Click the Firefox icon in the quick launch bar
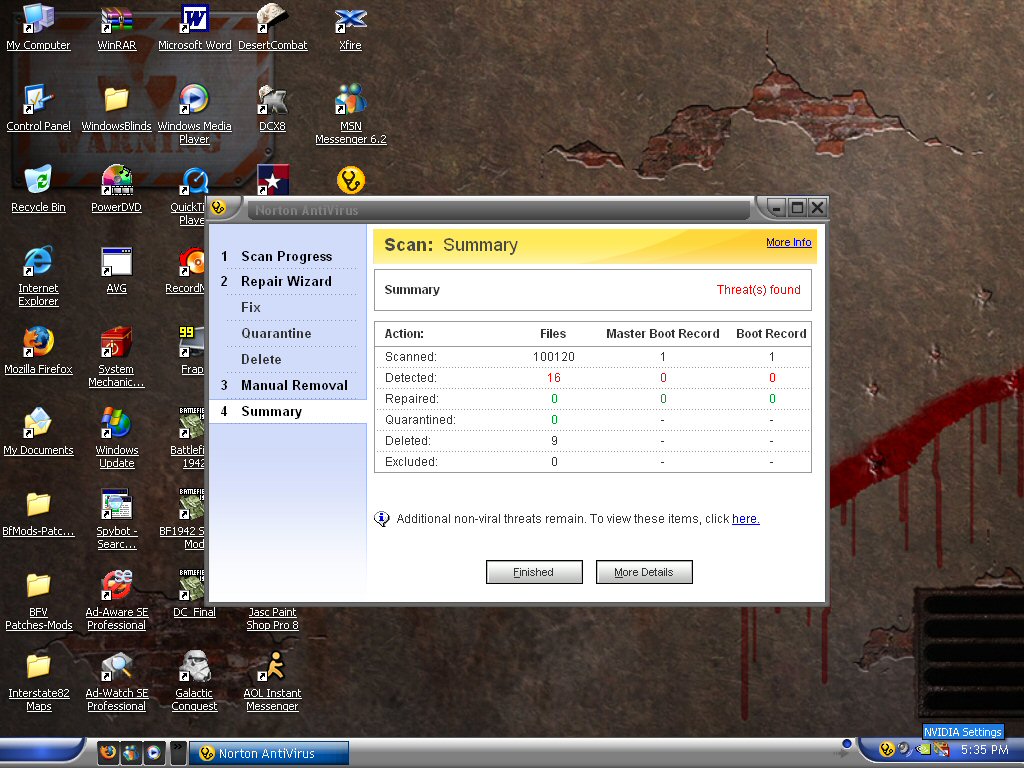Viewport: 1024px width, 768px height. 108,752
